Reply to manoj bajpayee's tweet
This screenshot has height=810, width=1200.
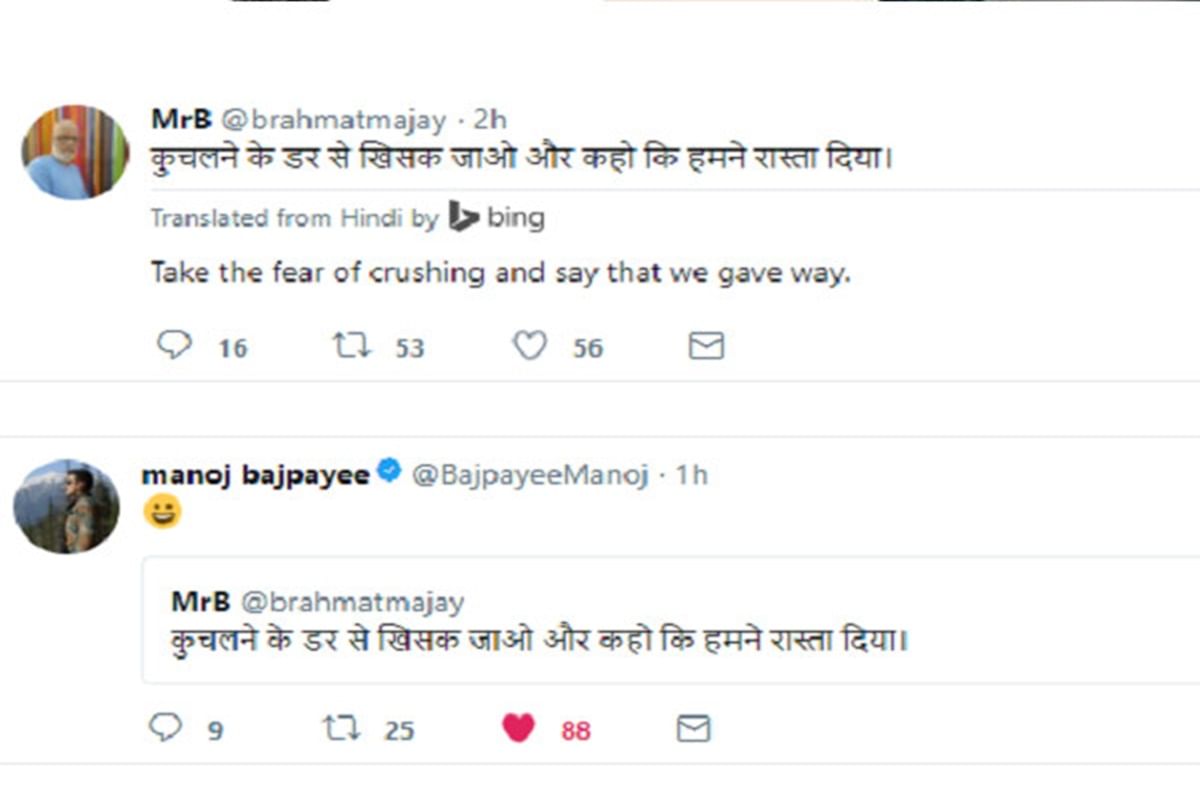166,727
